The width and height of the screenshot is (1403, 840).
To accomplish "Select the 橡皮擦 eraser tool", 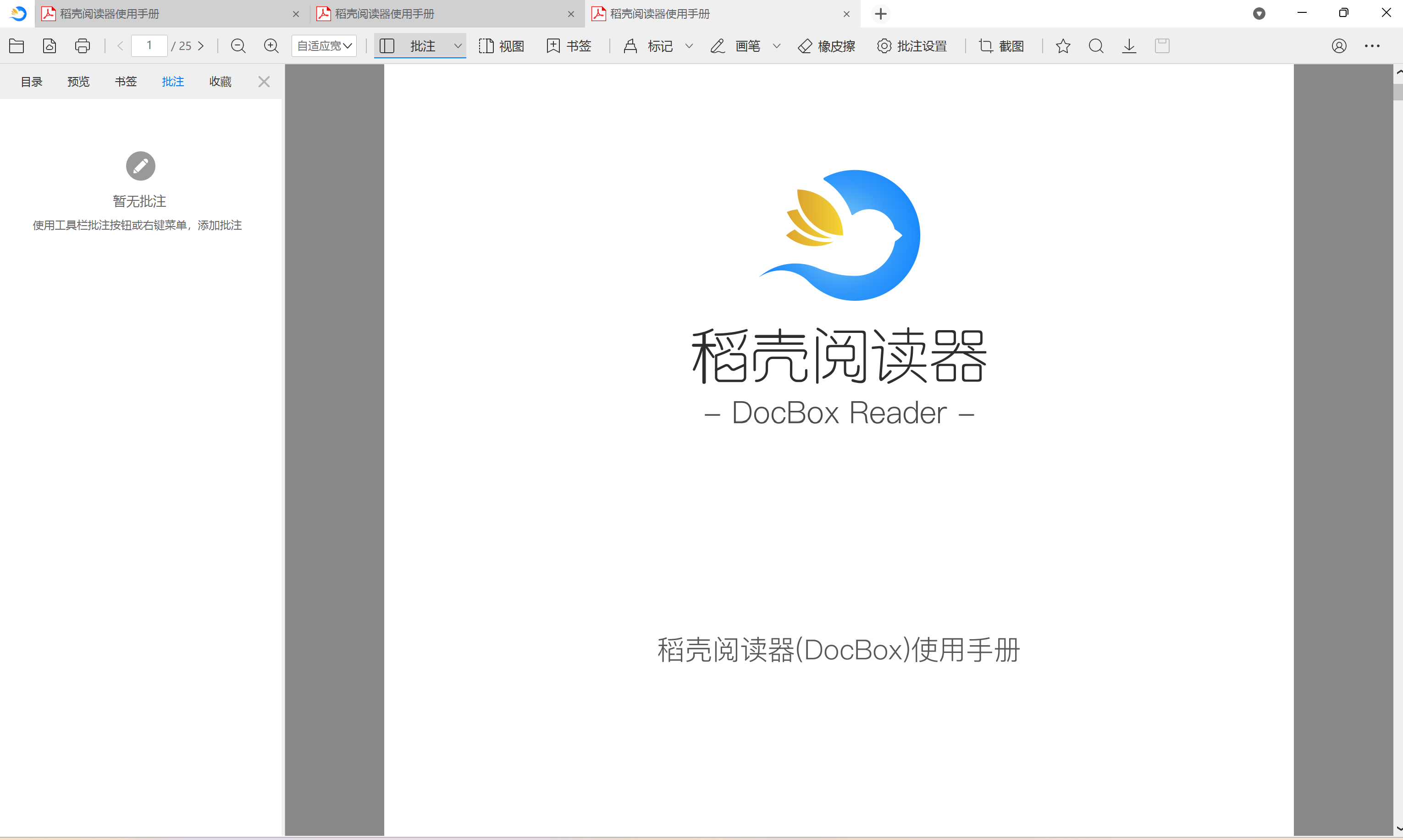I will point(826,46).
